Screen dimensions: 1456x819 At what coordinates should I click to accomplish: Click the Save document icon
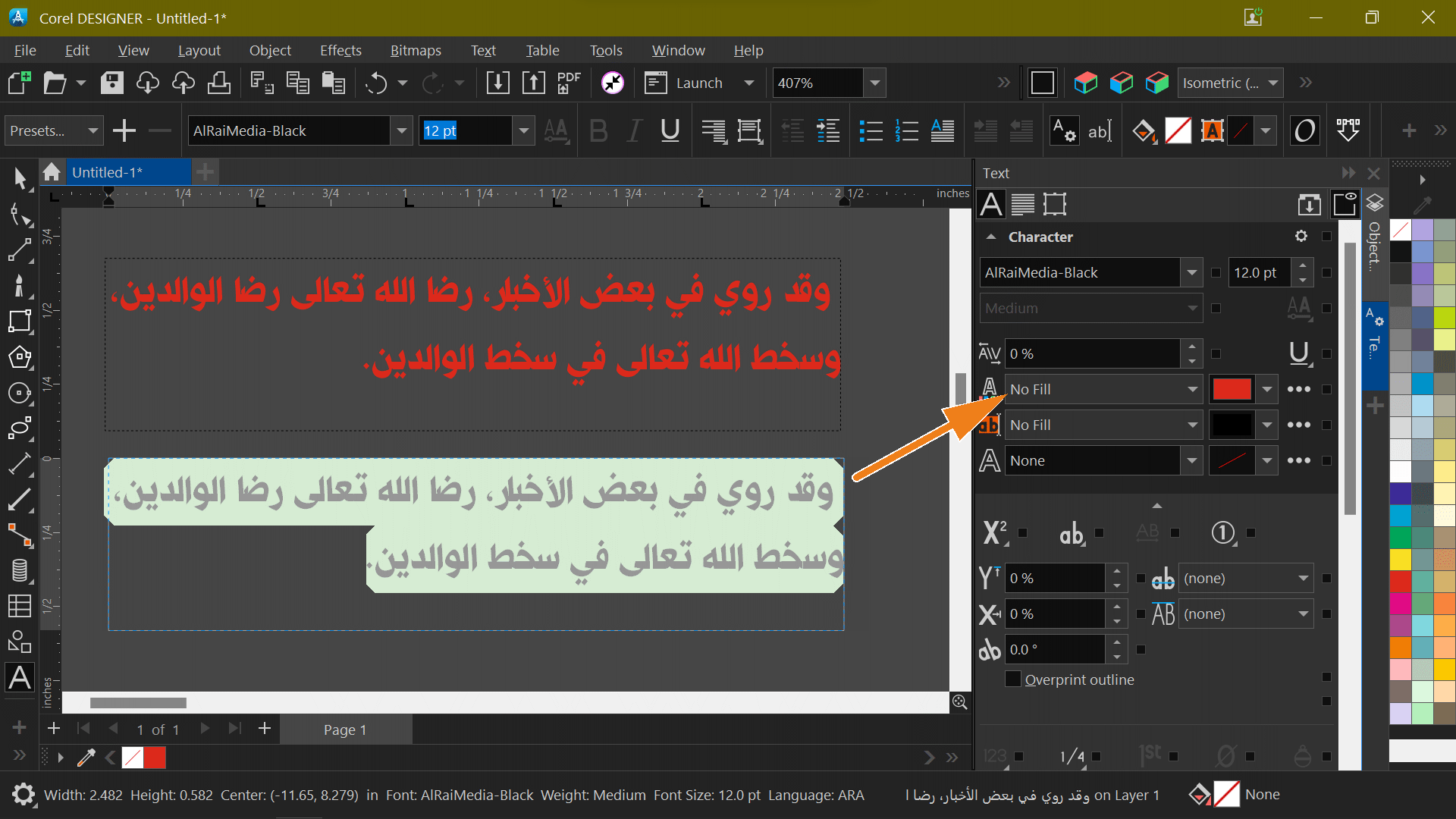112,83
